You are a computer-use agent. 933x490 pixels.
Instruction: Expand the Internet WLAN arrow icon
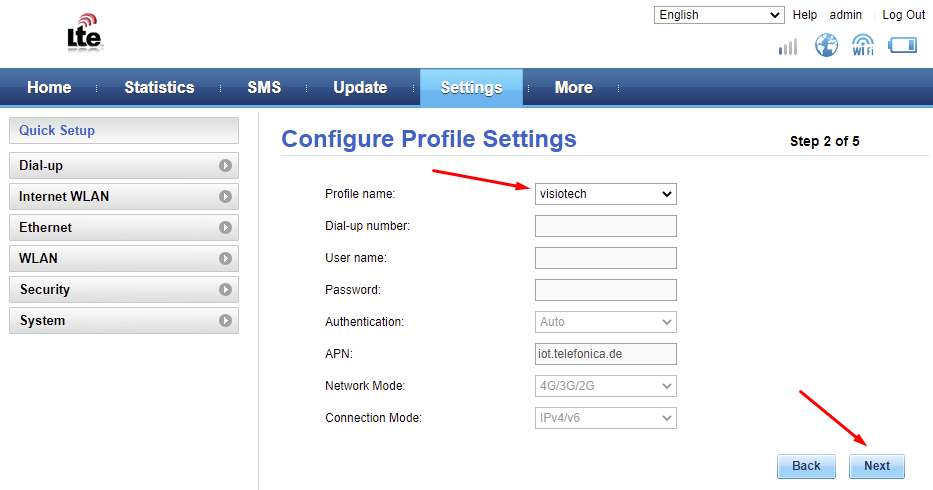[x=226, y=197]
